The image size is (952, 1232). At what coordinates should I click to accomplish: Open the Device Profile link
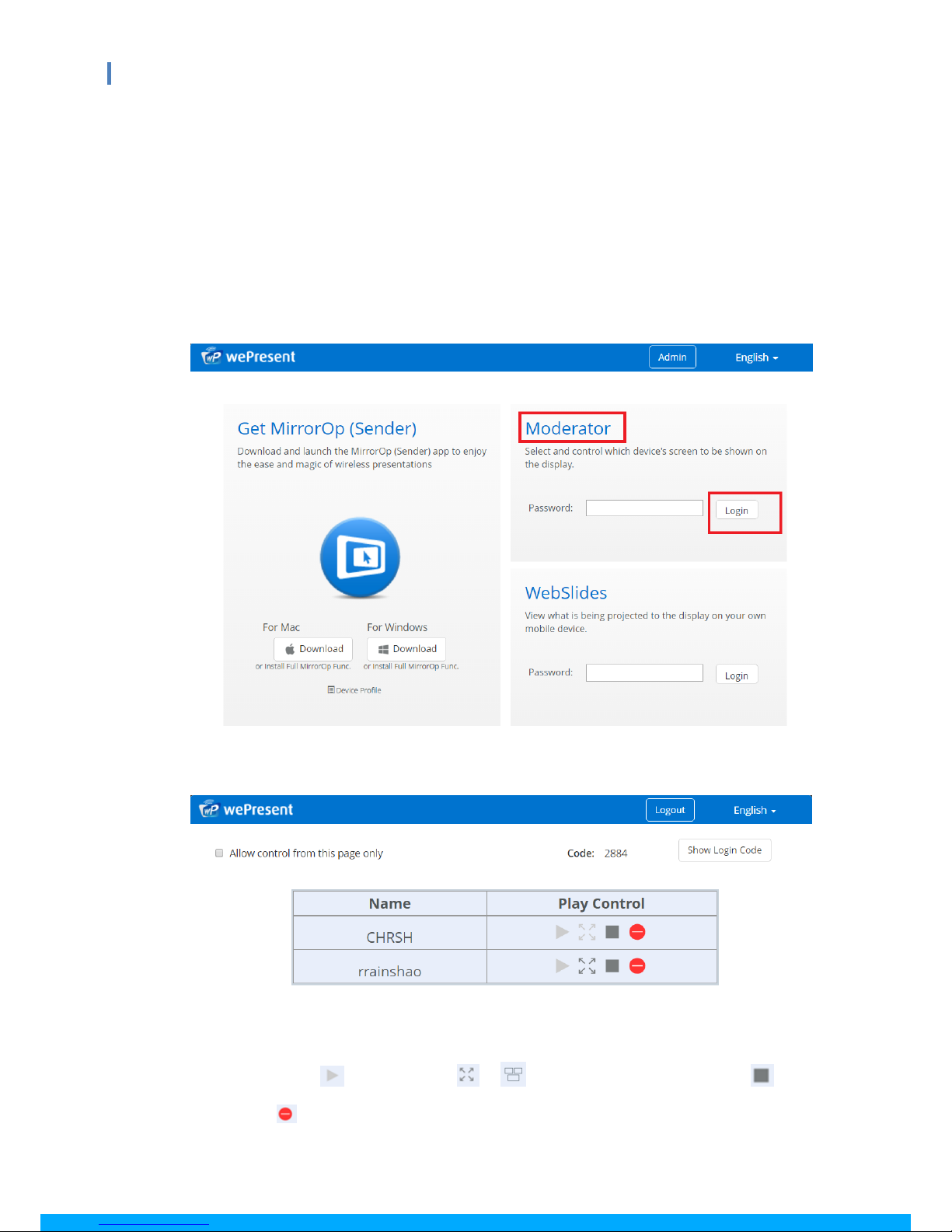pyautogui.click(x=354, y=690)
